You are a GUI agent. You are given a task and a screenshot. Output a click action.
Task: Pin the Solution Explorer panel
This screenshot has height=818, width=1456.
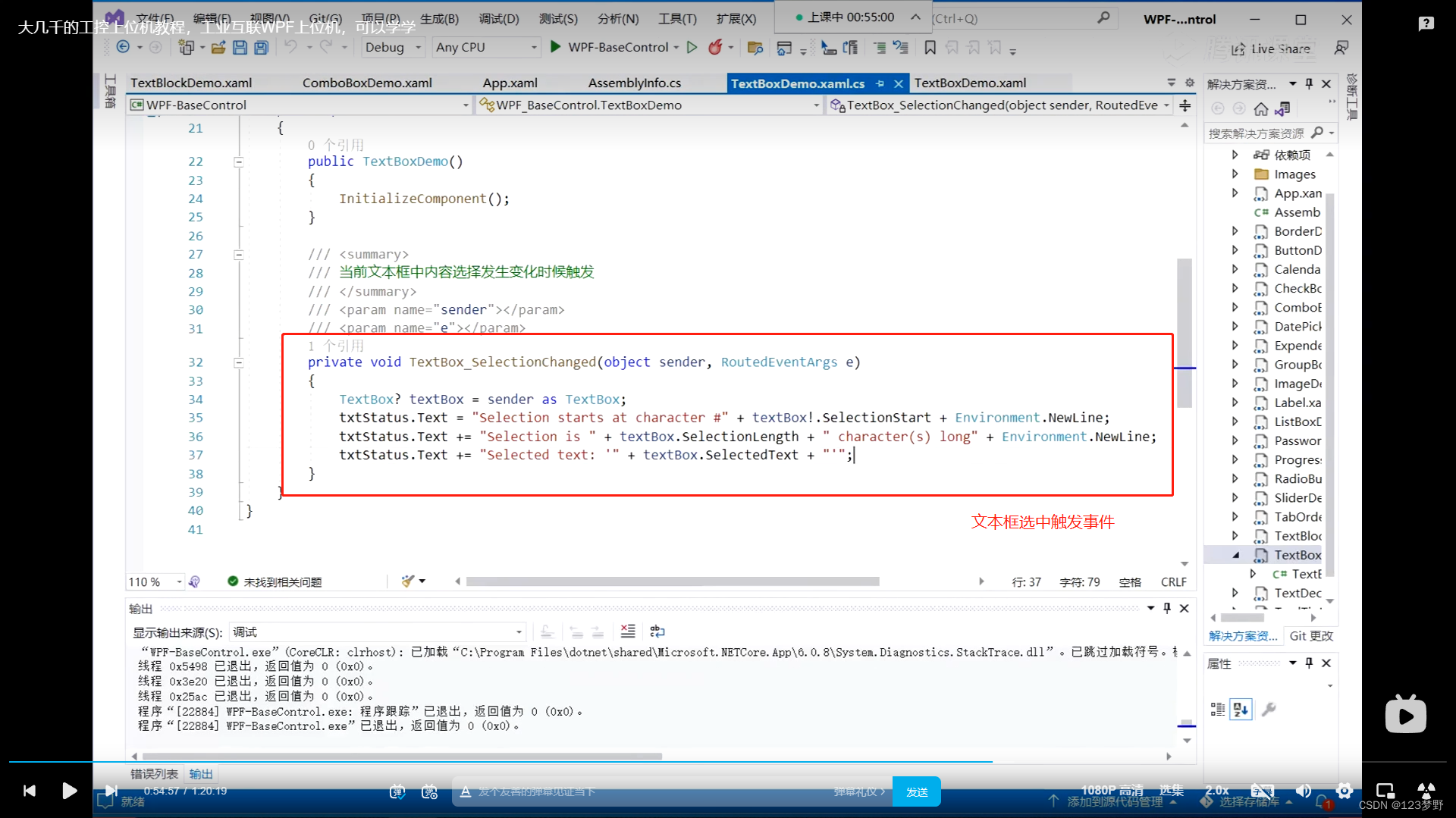(x=1310, y=84)
